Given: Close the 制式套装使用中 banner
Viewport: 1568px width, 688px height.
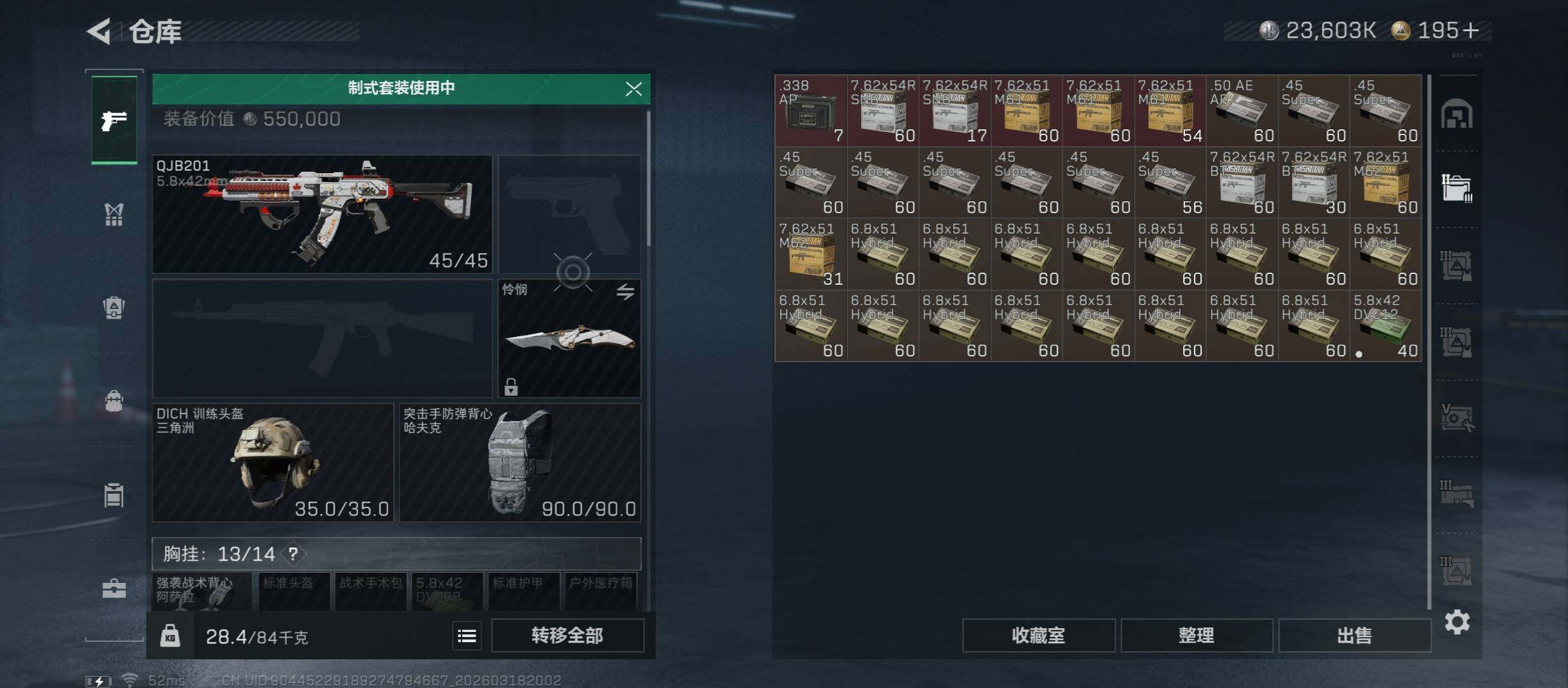Looking at the screenshot, I should [634, 89].
